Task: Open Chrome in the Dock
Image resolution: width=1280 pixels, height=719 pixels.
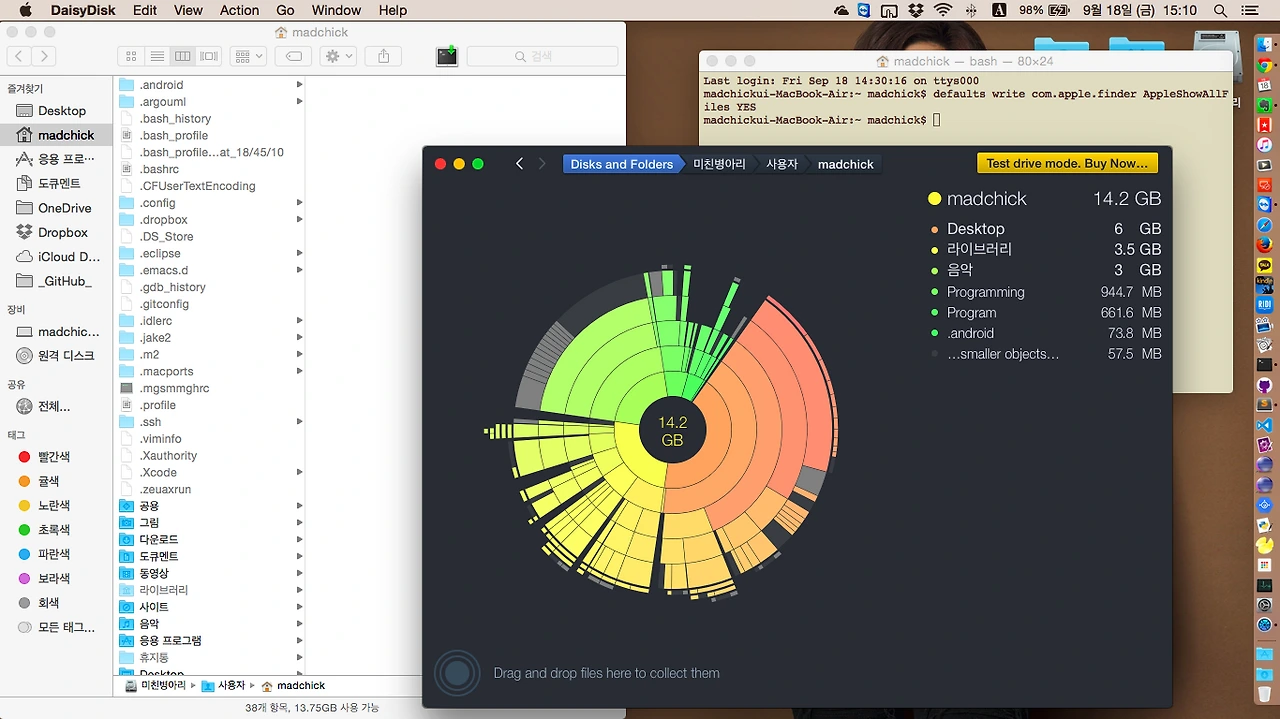Action: pos(1264,65)
